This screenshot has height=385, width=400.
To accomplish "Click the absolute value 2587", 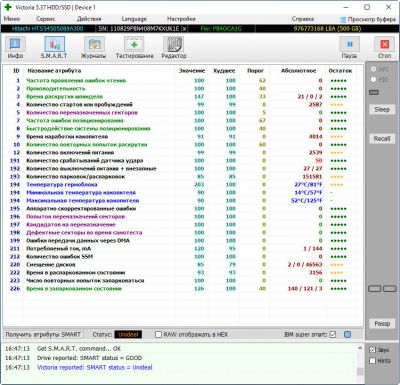I will (315, 104).
